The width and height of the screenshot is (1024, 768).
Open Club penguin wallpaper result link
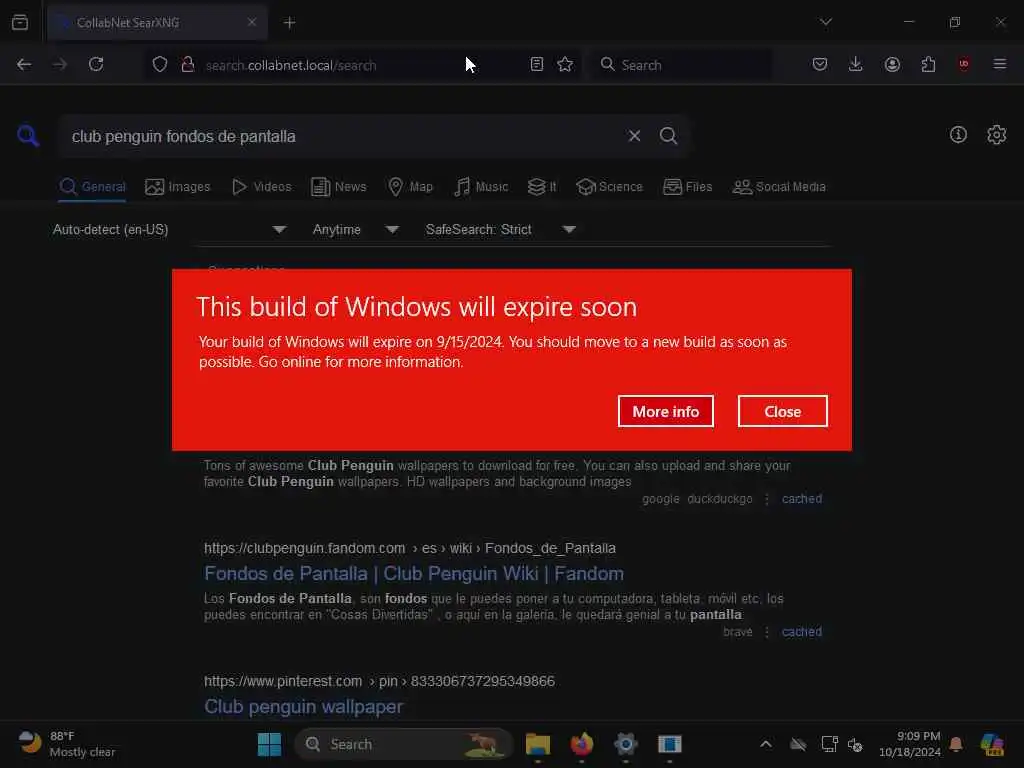tap(303, 707)
